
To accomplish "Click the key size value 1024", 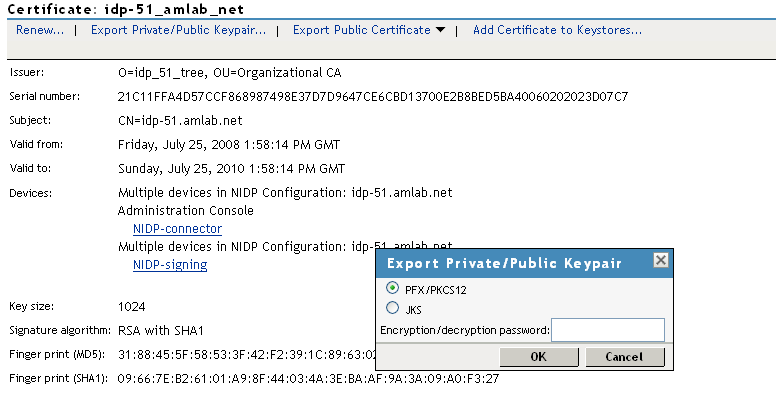I will coord(132,306).
